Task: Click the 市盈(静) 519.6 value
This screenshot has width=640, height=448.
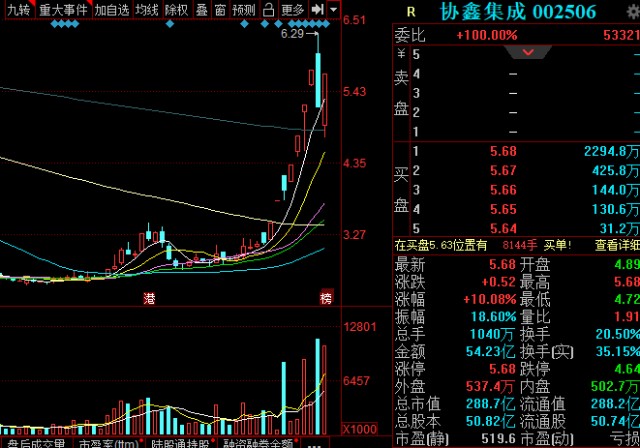Action: 498,439
